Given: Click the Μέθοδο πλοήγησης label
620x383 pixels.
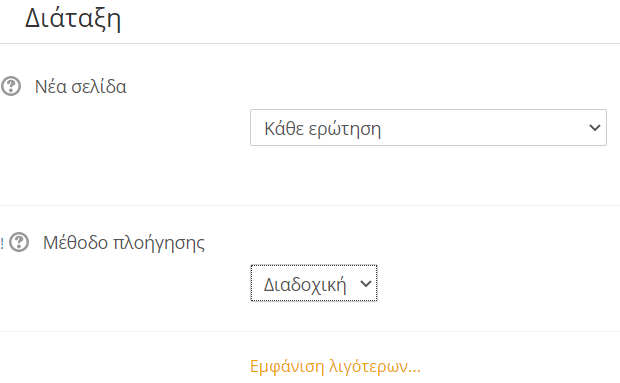Looking at the screenshot, I should pos(124,243).
